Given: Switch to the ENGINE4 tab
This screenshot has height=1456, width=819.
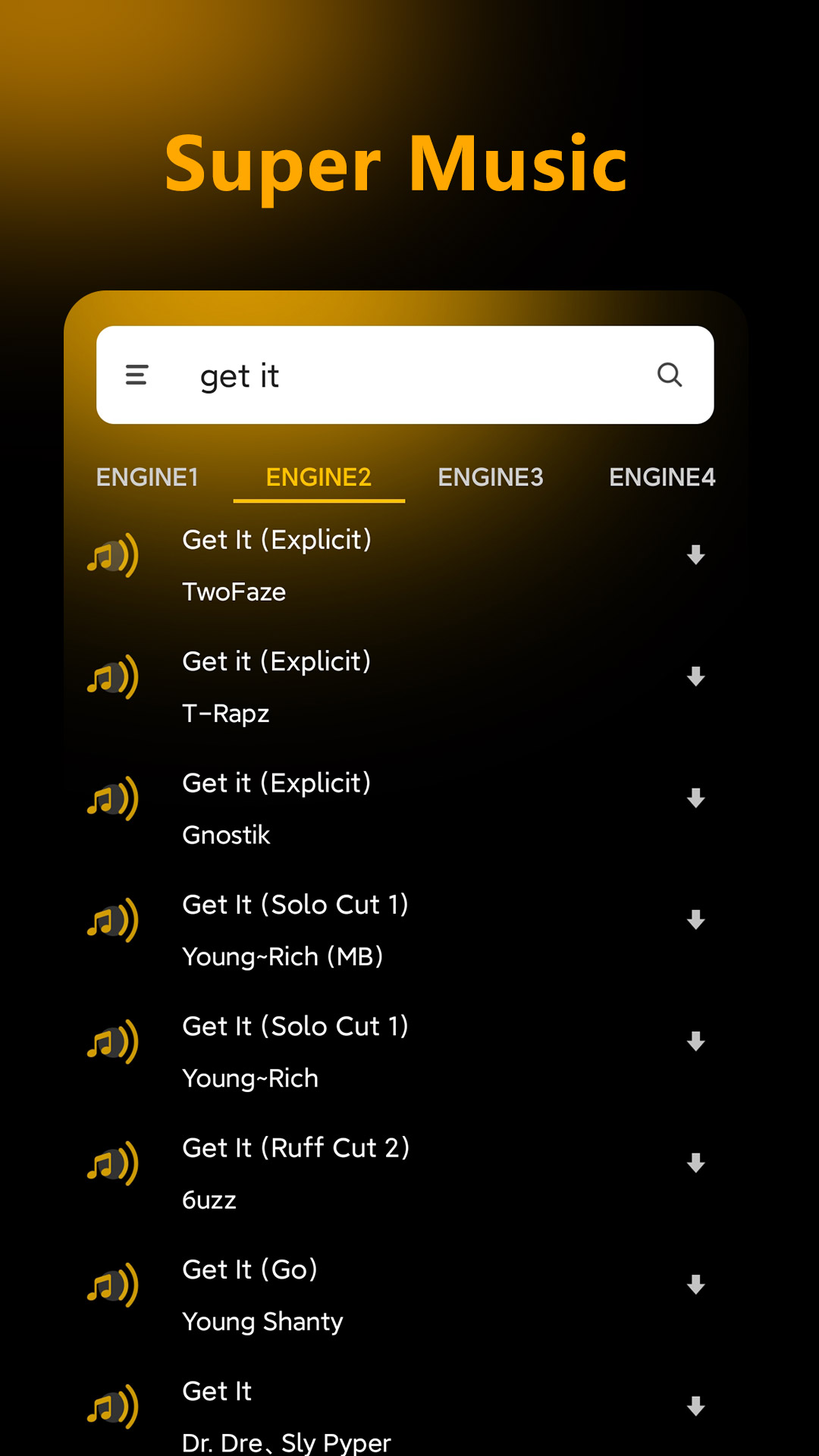Looking at the screenshot, I should [662, 477].
